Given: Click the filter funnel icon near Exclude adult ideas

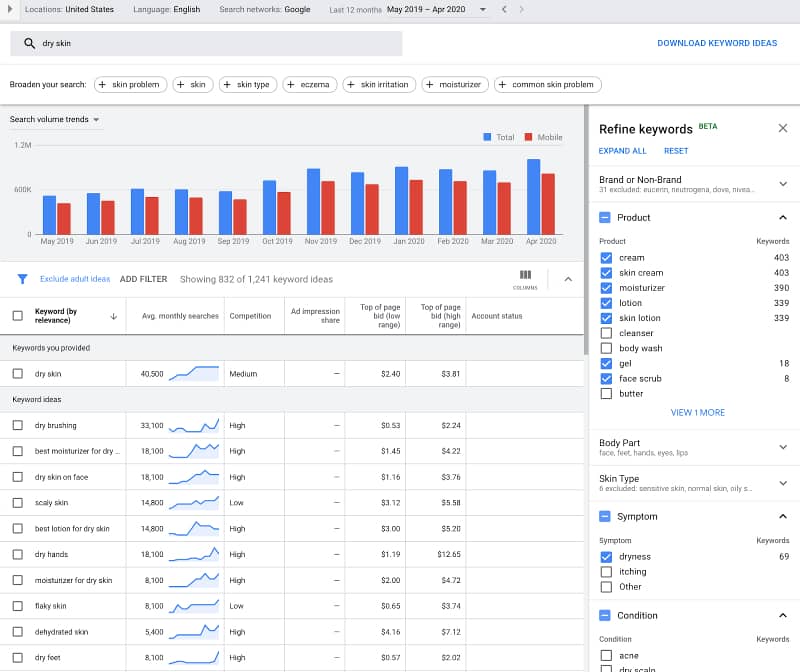Looking at the screenshot, I should (22, 279).
